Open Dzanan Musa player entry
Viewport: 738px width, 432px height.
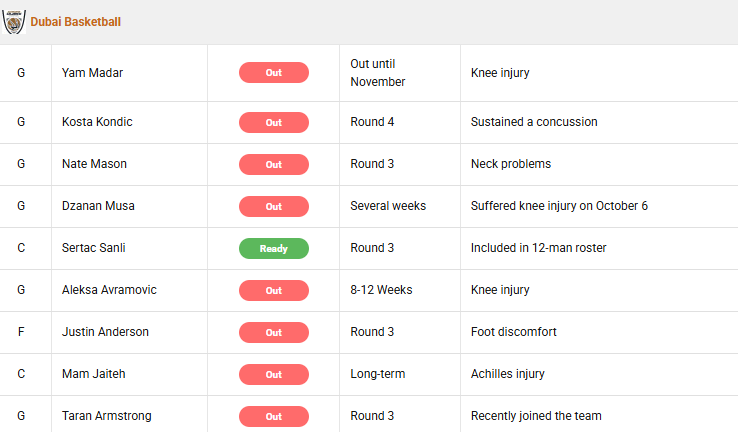pos(98,206)
